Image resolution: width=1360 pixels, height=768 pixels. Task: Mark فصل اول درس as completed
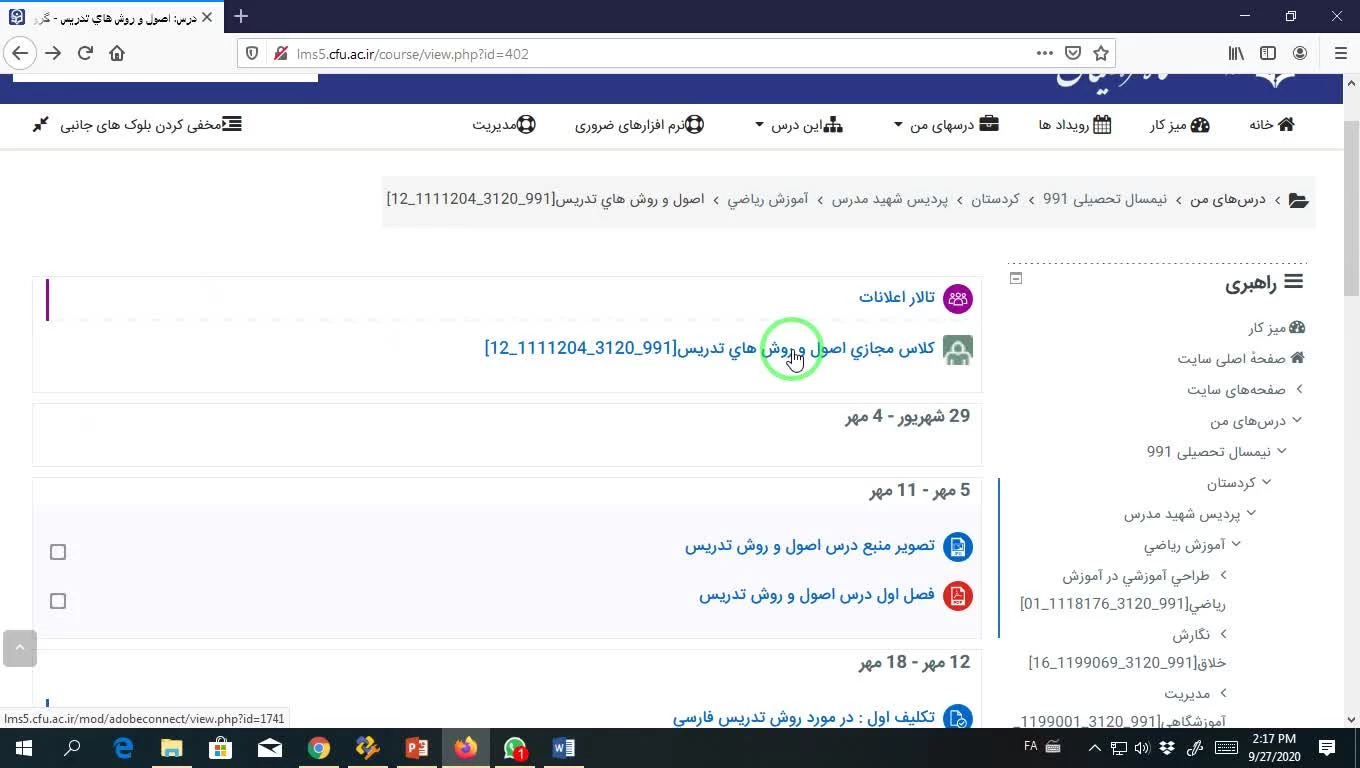point(58,601)
